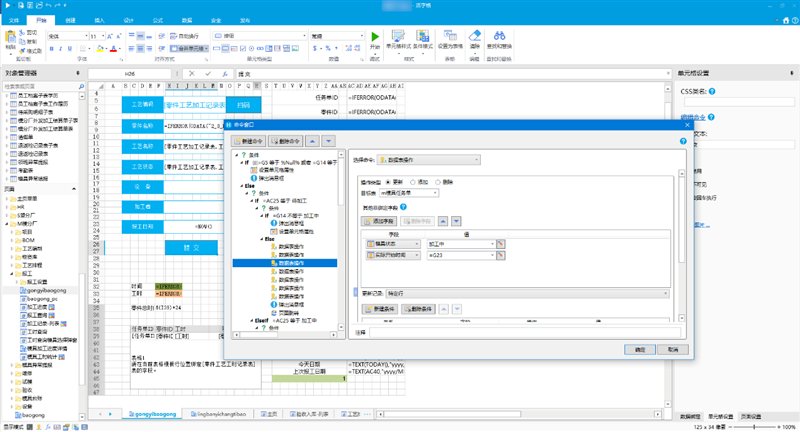The height and width of the screenshot is (432, 800).
Task: Undo the last action in title bar
Action: coord(48,5)
